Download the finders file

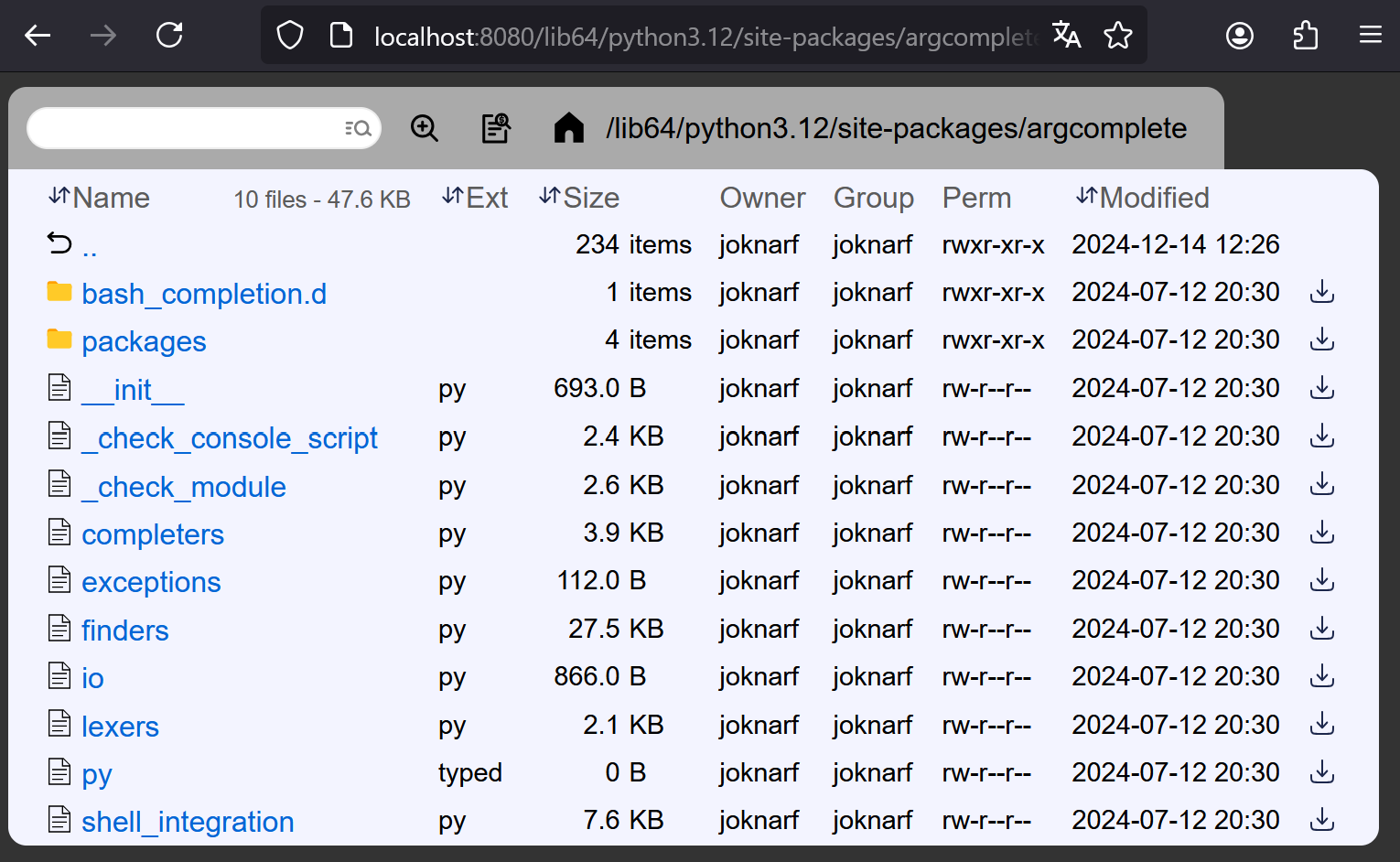tap(1322, 630)
